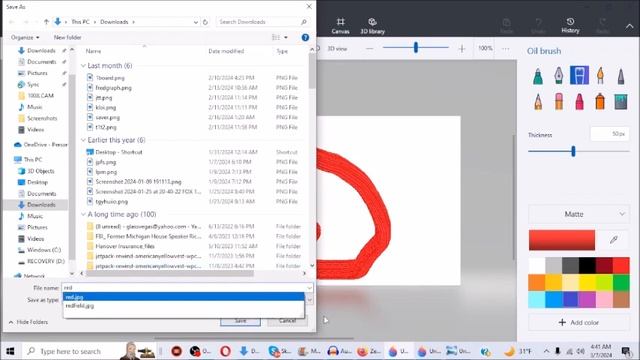Open the more options ellipsis in Paint 3D
This screenshot has width=640, height=360.
(505, 49)
